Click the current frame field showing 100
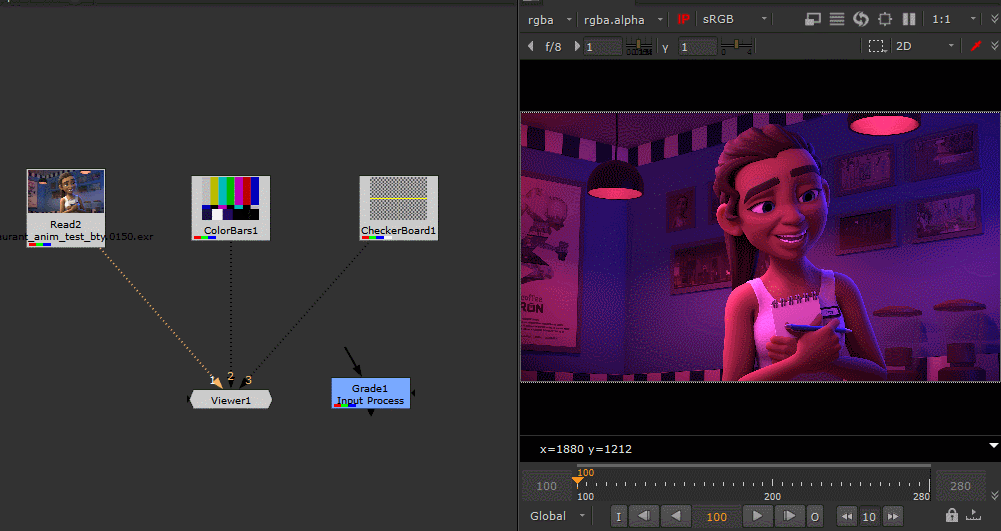The width and height of the screenshot is (1001, 531). (716, 517)
